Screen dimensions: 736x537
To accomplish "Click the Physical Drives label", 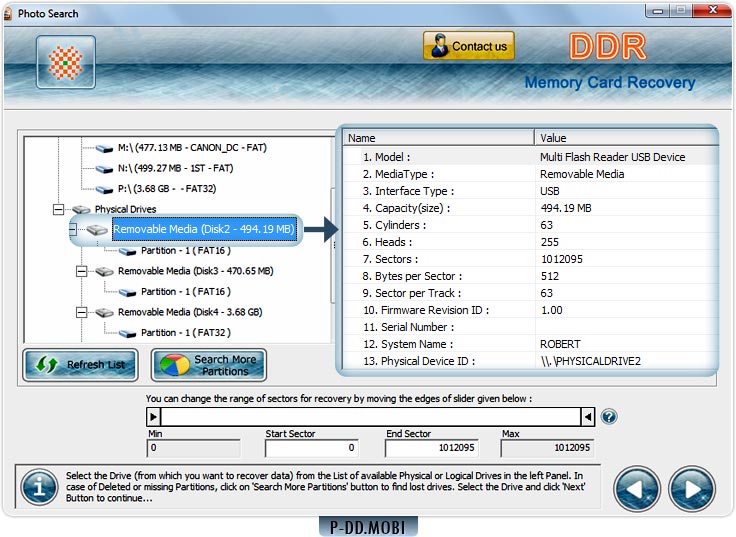I will (x=125, y=209).
